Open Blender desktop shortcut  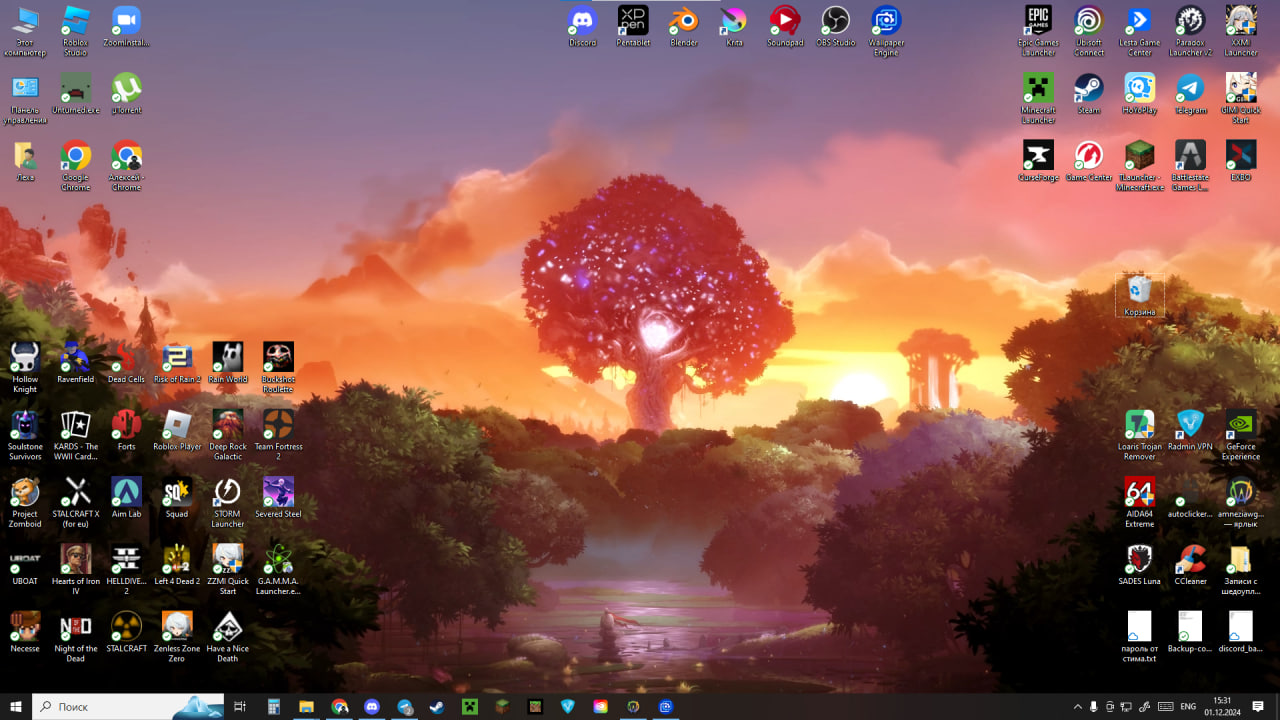tap(684, 27)
